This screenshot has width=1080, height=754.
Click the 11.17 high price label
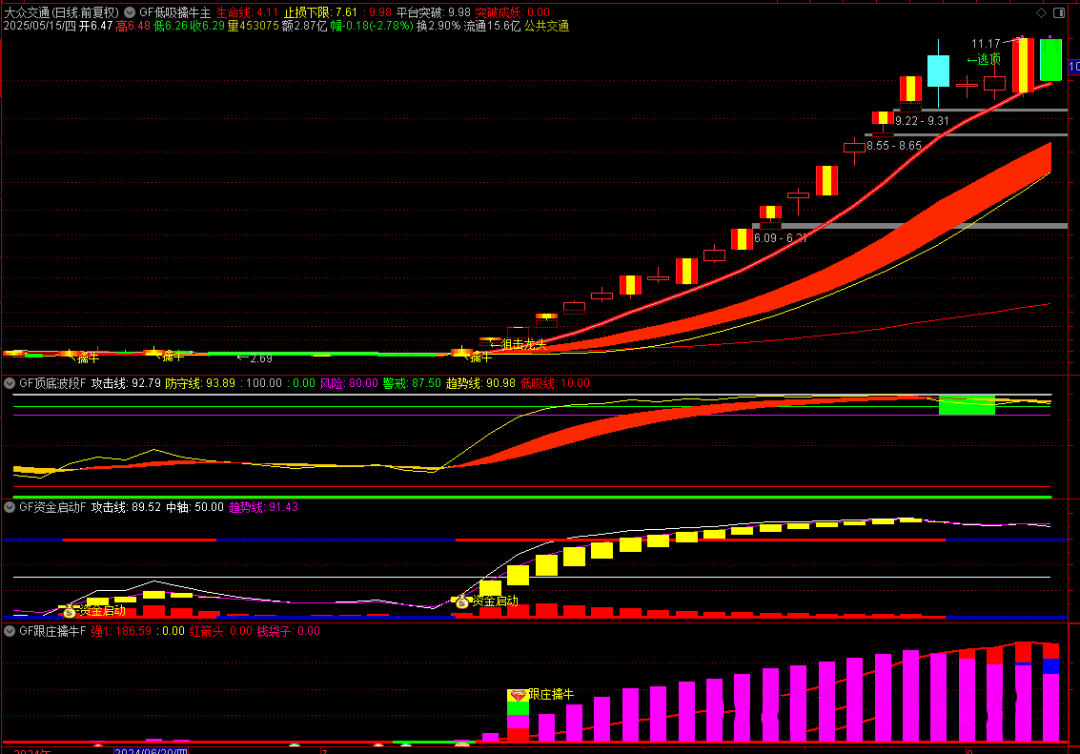tap(986, 44)
